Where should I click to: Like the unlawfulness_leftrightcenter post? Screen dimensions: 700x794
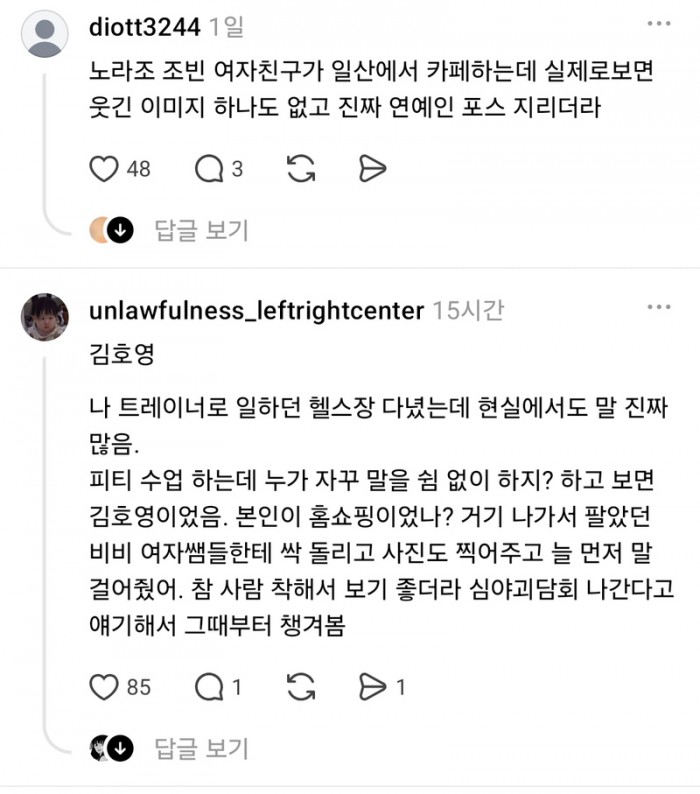tap(104, 687)
